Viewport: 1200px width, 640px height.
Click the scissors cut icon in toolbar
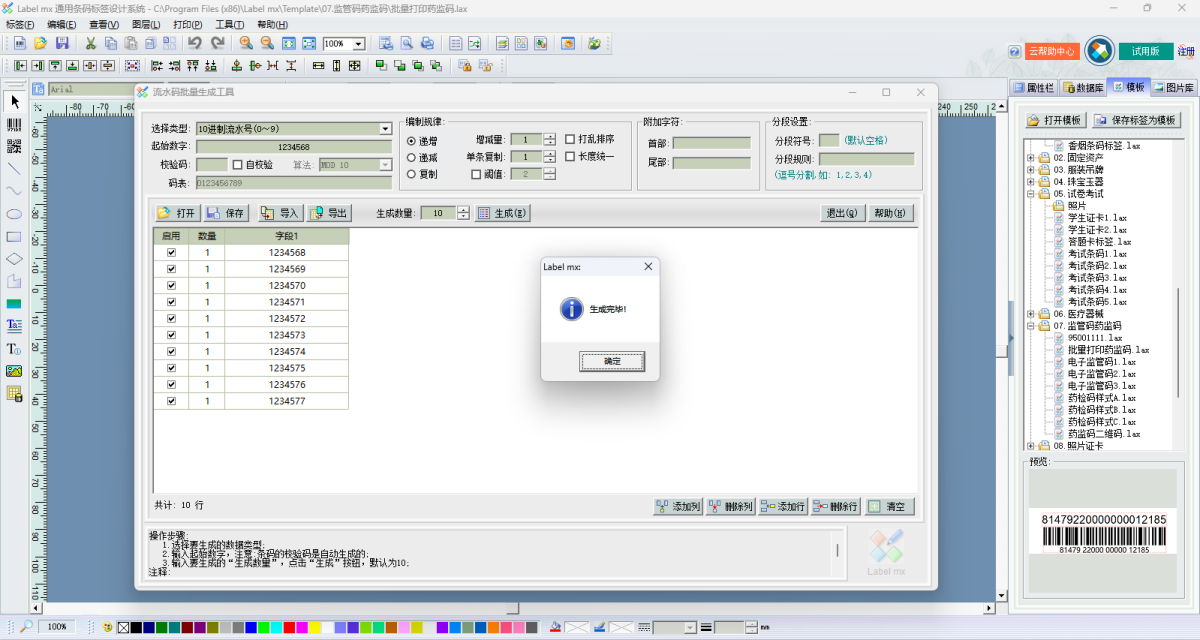pos(90,43)
